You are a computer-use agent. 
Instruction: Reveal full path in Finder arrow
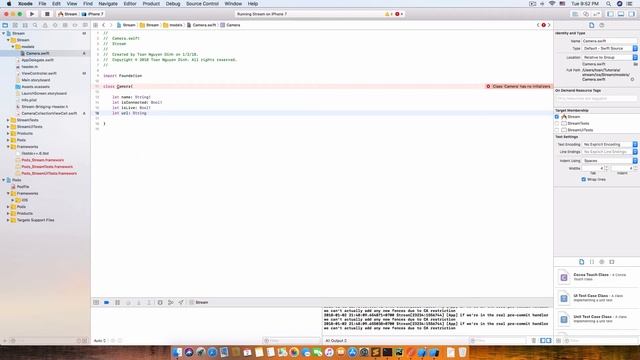632,80
